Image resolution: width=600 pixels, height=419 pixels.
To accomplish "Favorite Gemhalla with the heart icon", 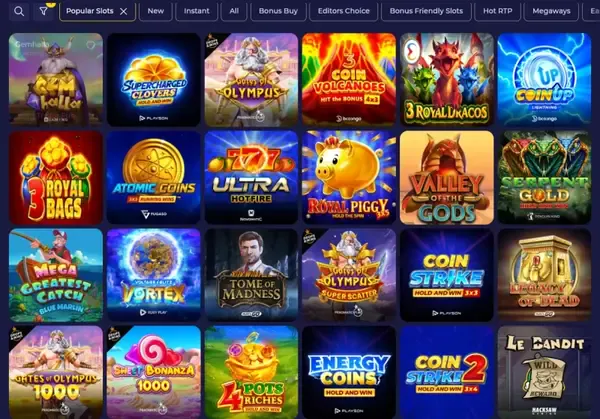I will [x=90, y=45].
